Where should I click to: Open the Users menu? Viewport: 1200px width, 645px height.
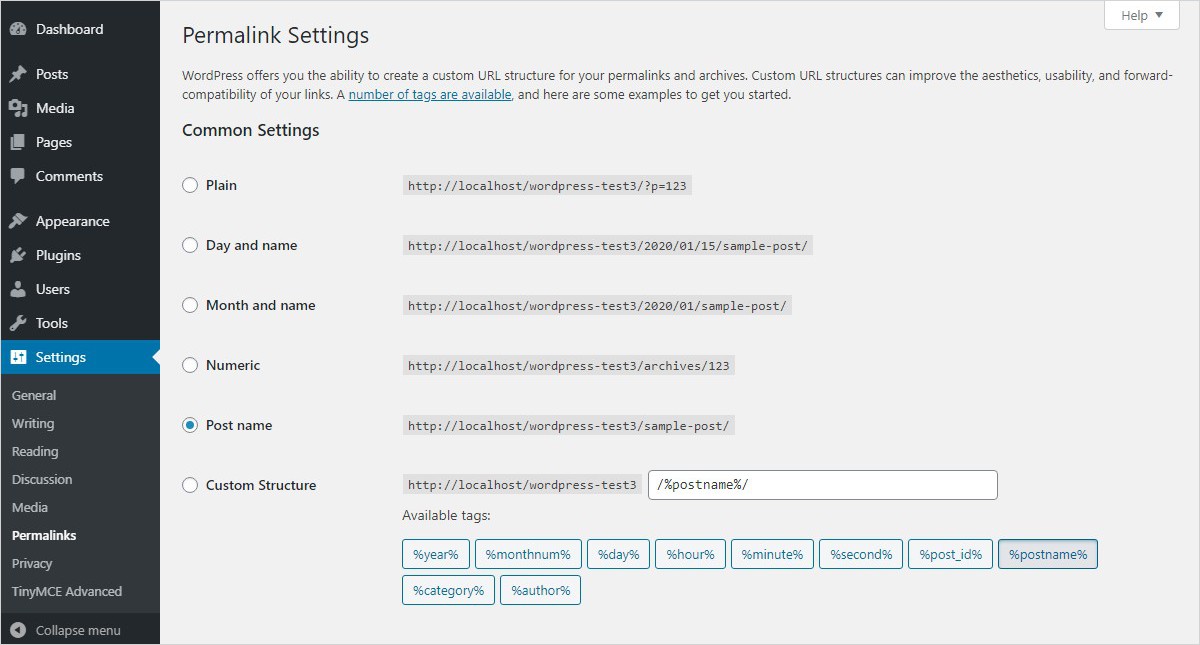(x=52, y=289)
